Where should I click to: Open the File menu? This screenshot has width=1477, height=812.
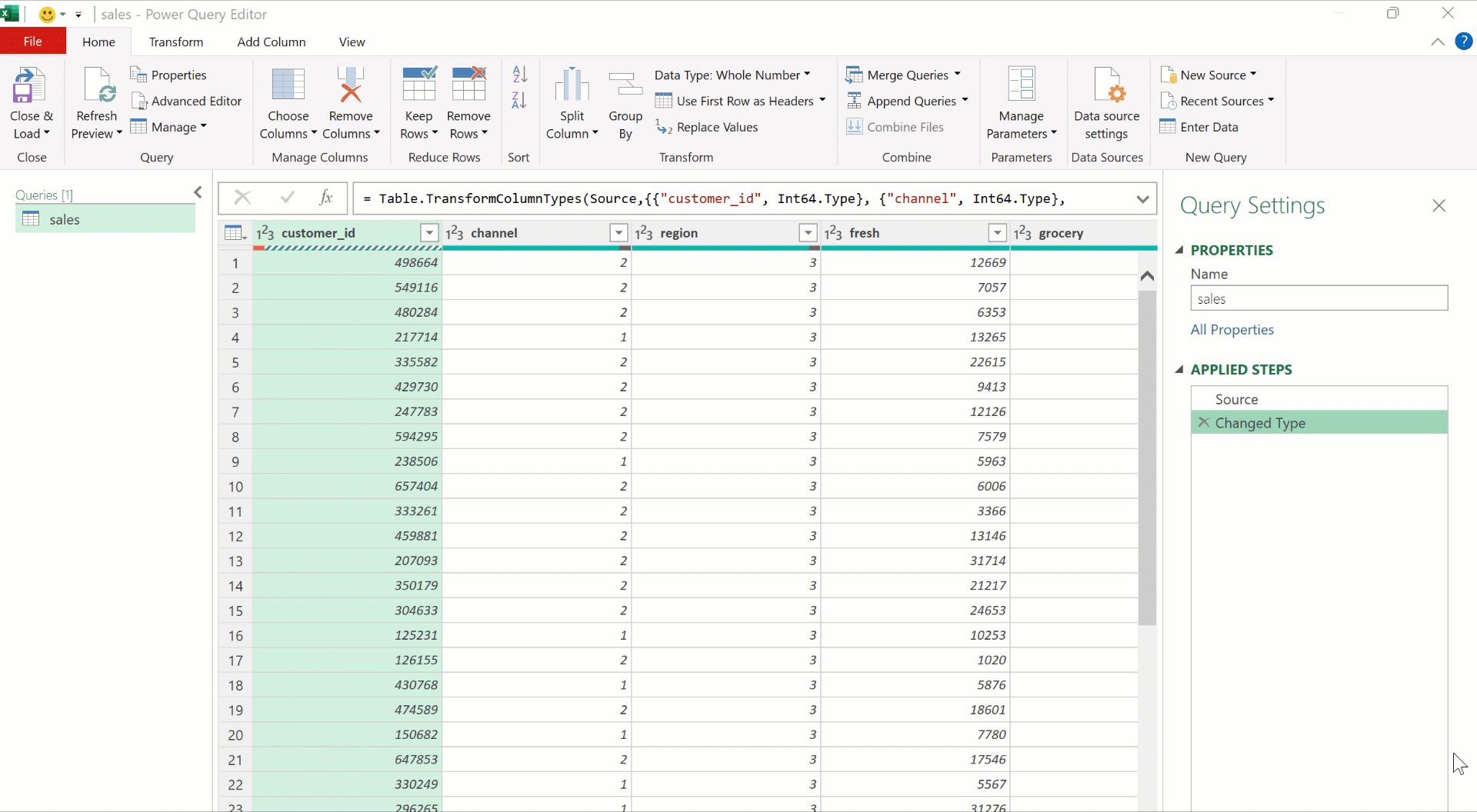32,42
